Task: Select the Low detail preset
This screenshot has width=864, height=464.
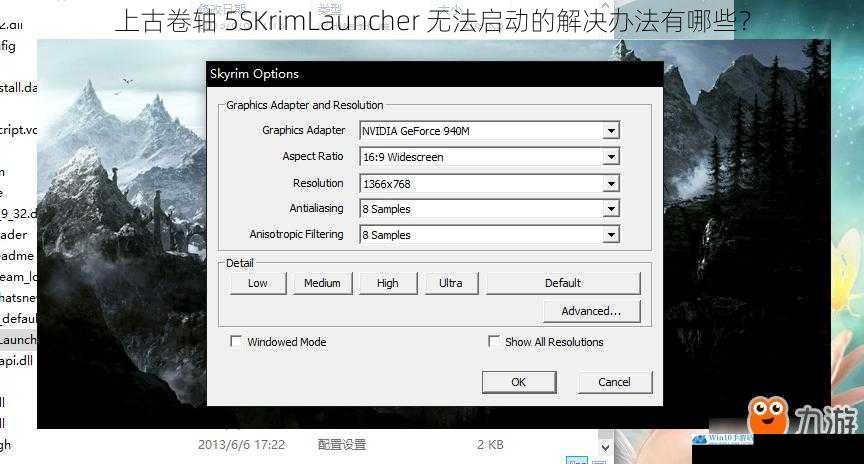Action: [258, 283]
